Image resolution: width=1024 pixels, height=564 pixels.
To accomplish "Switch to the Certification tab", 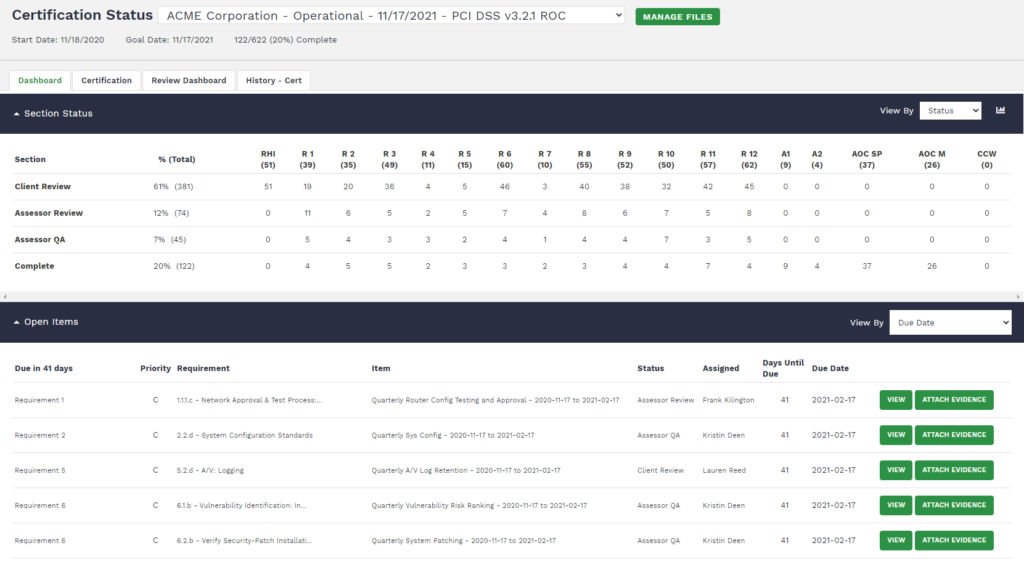I will pyautogui.click(x=106, y=80).
